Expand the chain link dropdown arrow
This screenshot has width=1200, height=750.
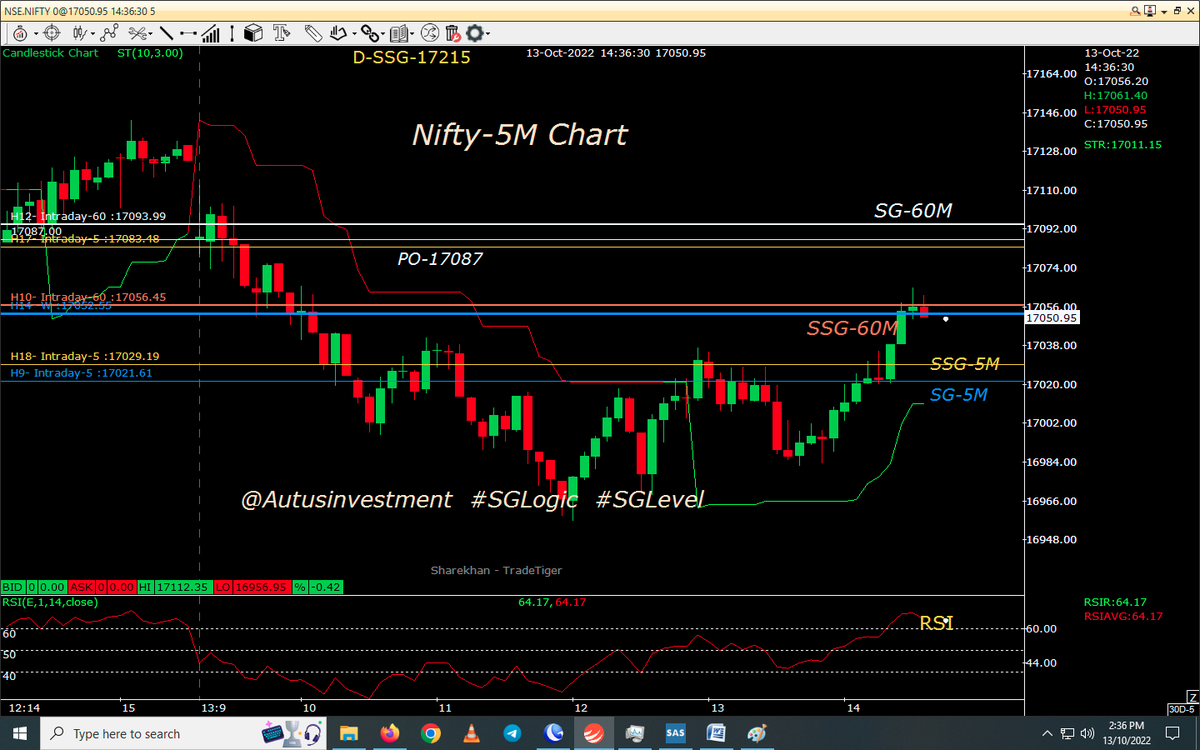(x=383, y=34)
